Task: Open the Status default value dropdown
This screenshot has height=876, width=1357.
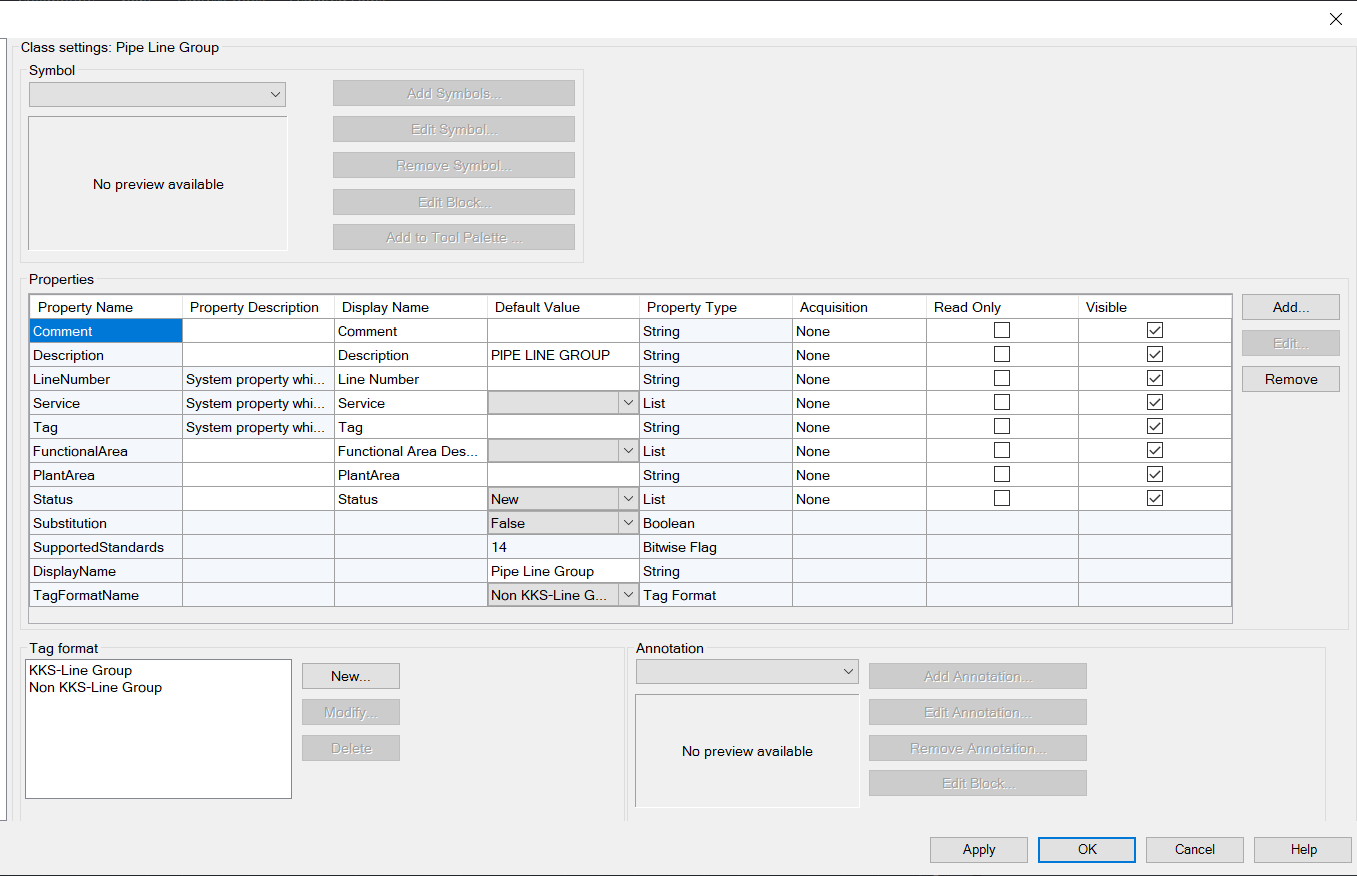Action: [628, 498]
